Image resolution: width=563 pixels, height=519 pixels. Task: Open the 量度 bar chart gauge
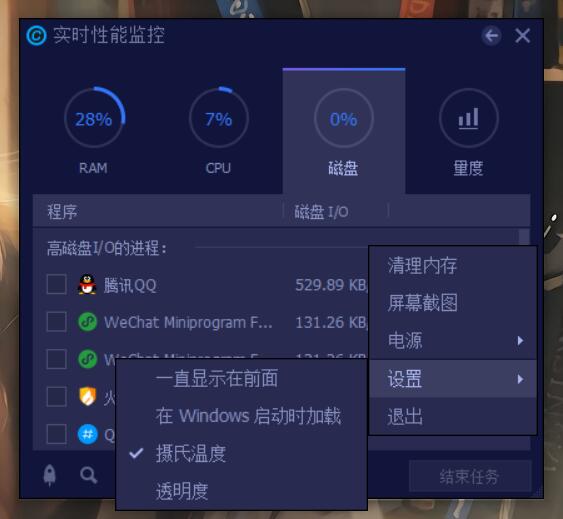(469, 118)
